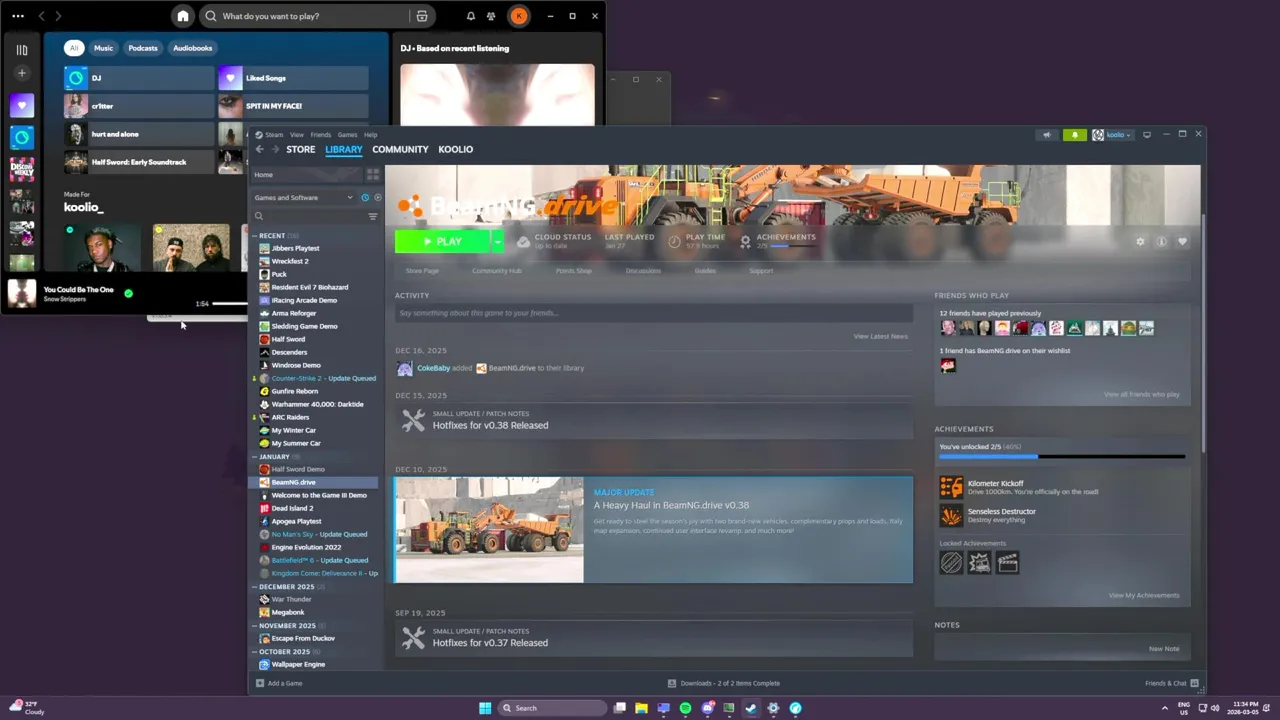Open koolio account dropdown in Steam

pos(1111,135)
